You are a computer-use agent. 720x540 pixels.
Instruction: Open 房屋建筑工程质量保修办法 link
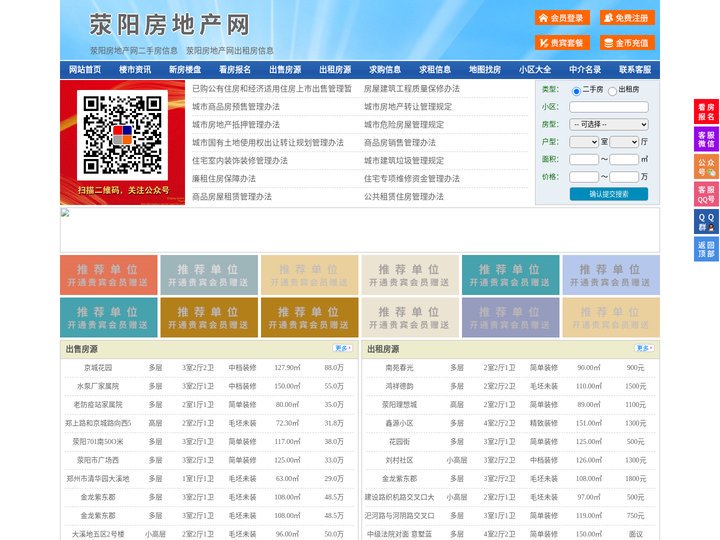[x=412, y=89]
